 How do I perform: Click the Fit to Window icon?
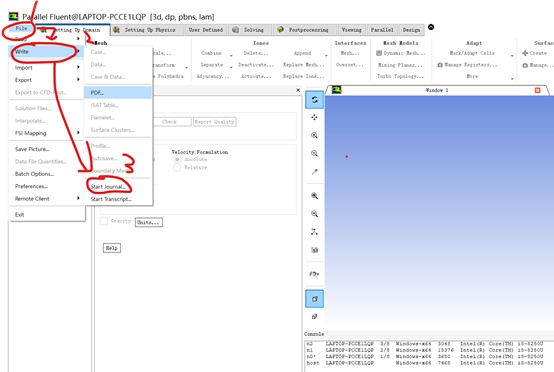click(314, 196)
